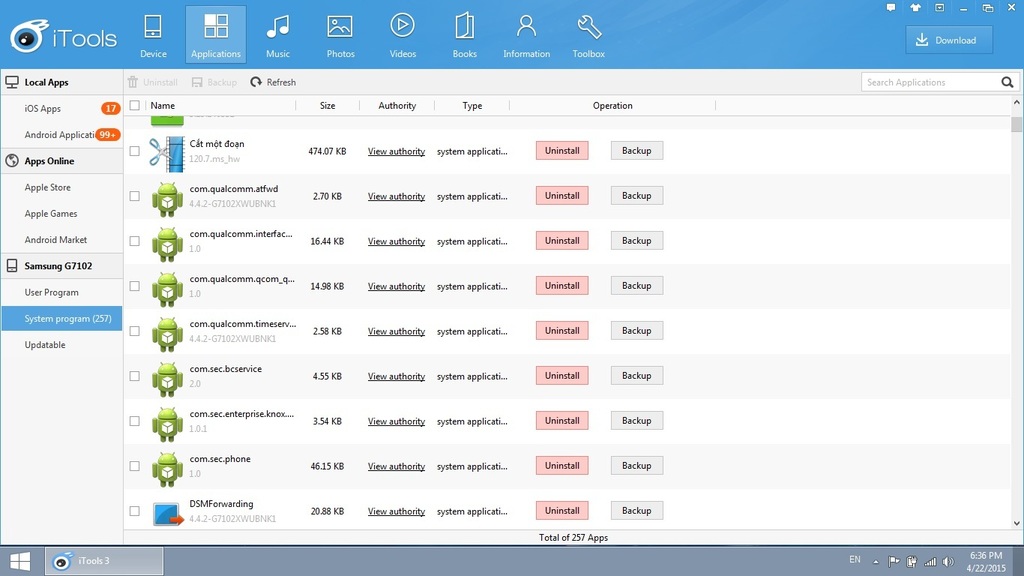Screen dimensions: 1024x576
Task: Click the com.qualcomm.atfwd Android icon
Action: [x=167, y=199]
